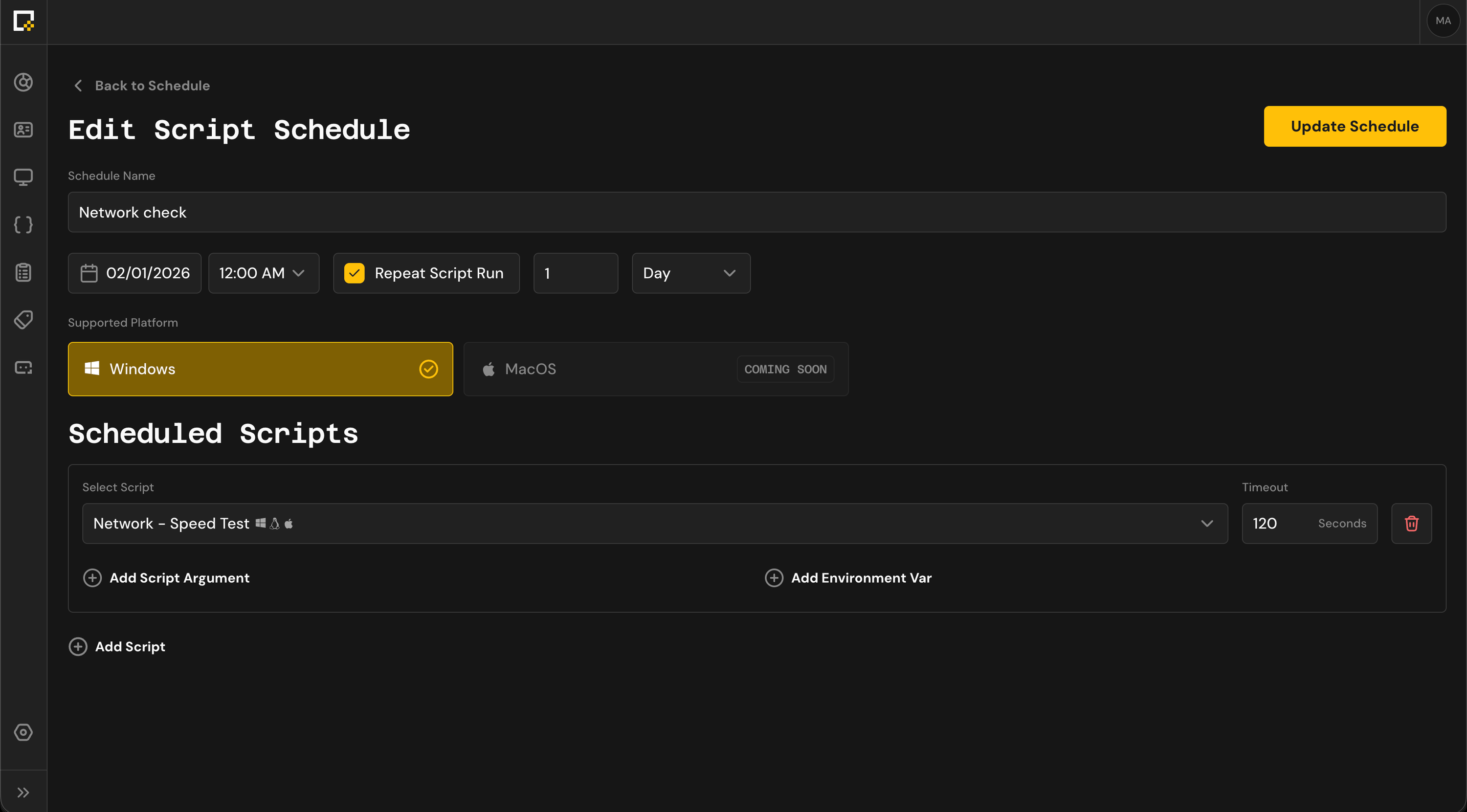Viewport: 1467px width, 812px height.
Task: Click plus icon beside Add Environment Var
Action: tap(774, 578)
